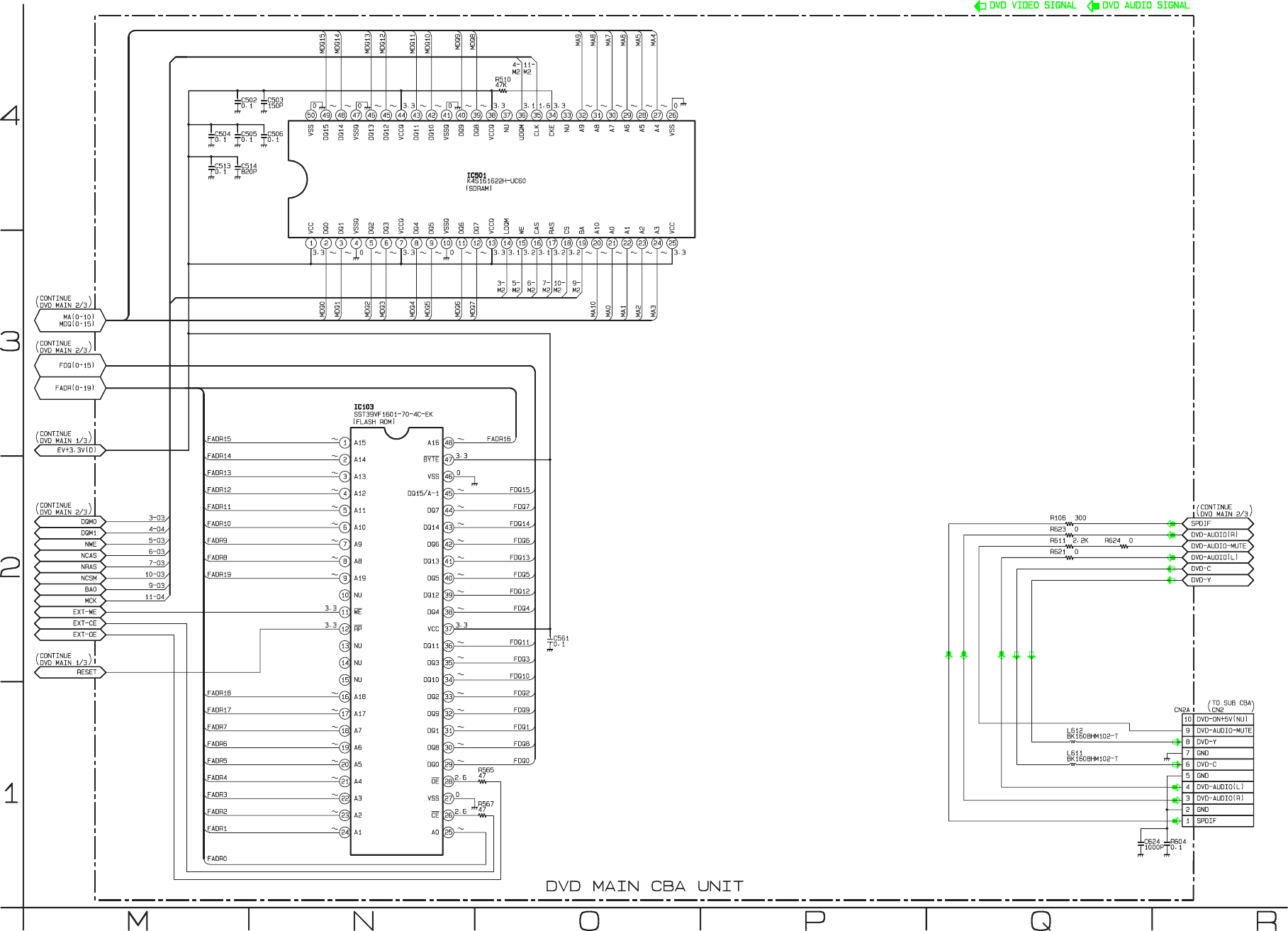Click the DVD MAIN CBA UNIT title
This screenshot has width=1288, height=931.
(644, 886)
